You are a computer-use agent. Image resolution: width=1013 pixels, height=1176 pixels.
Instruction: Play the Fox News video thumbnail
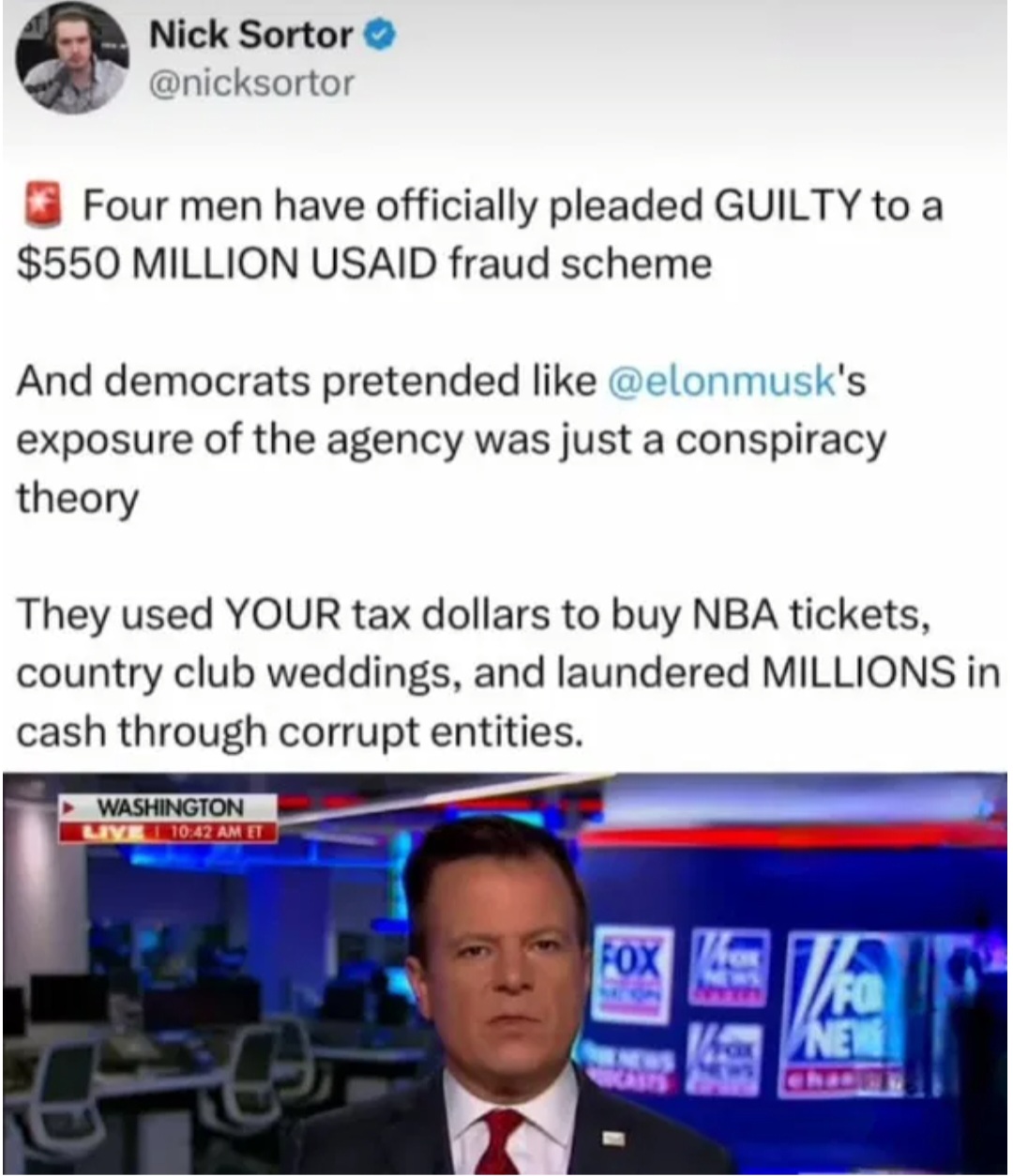[506, 973]
